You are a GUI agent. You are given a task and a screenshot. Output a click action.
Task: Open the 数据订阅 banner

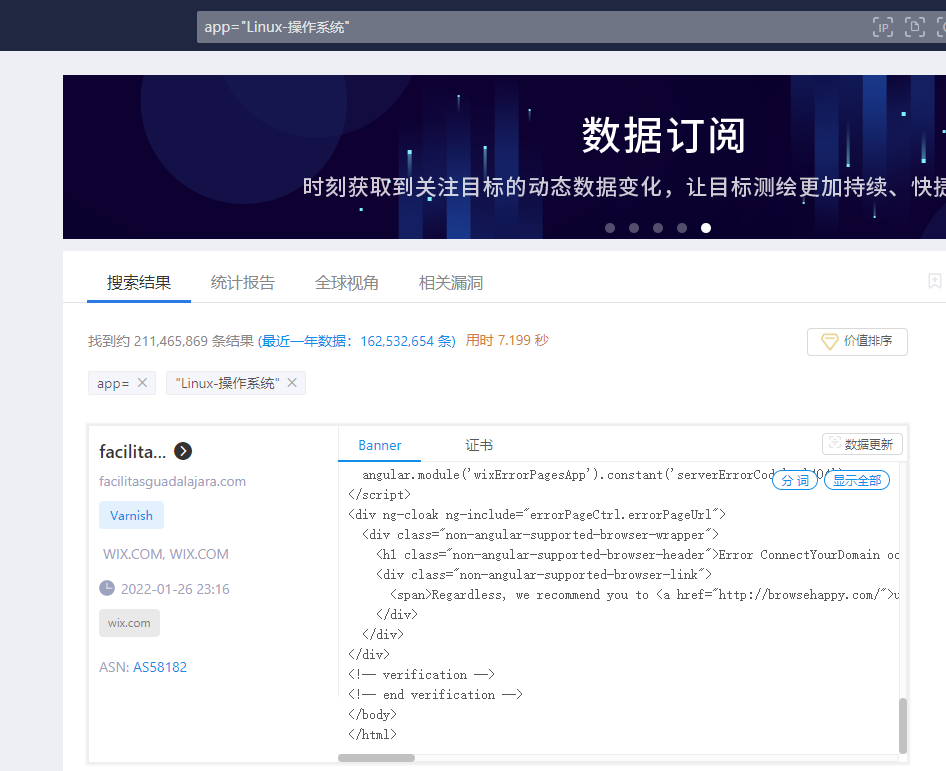pyautogui.click(x=504, y=157)
